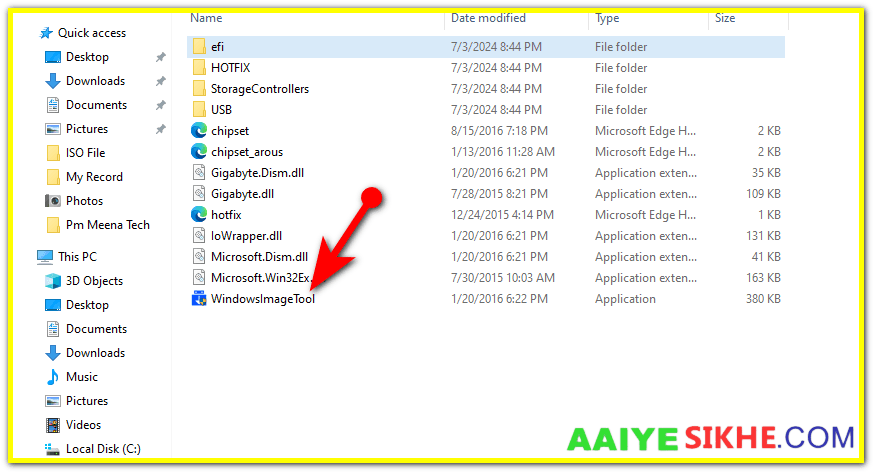
Task: Open My Record folder in sidebar
Action: tap(94, 176)
